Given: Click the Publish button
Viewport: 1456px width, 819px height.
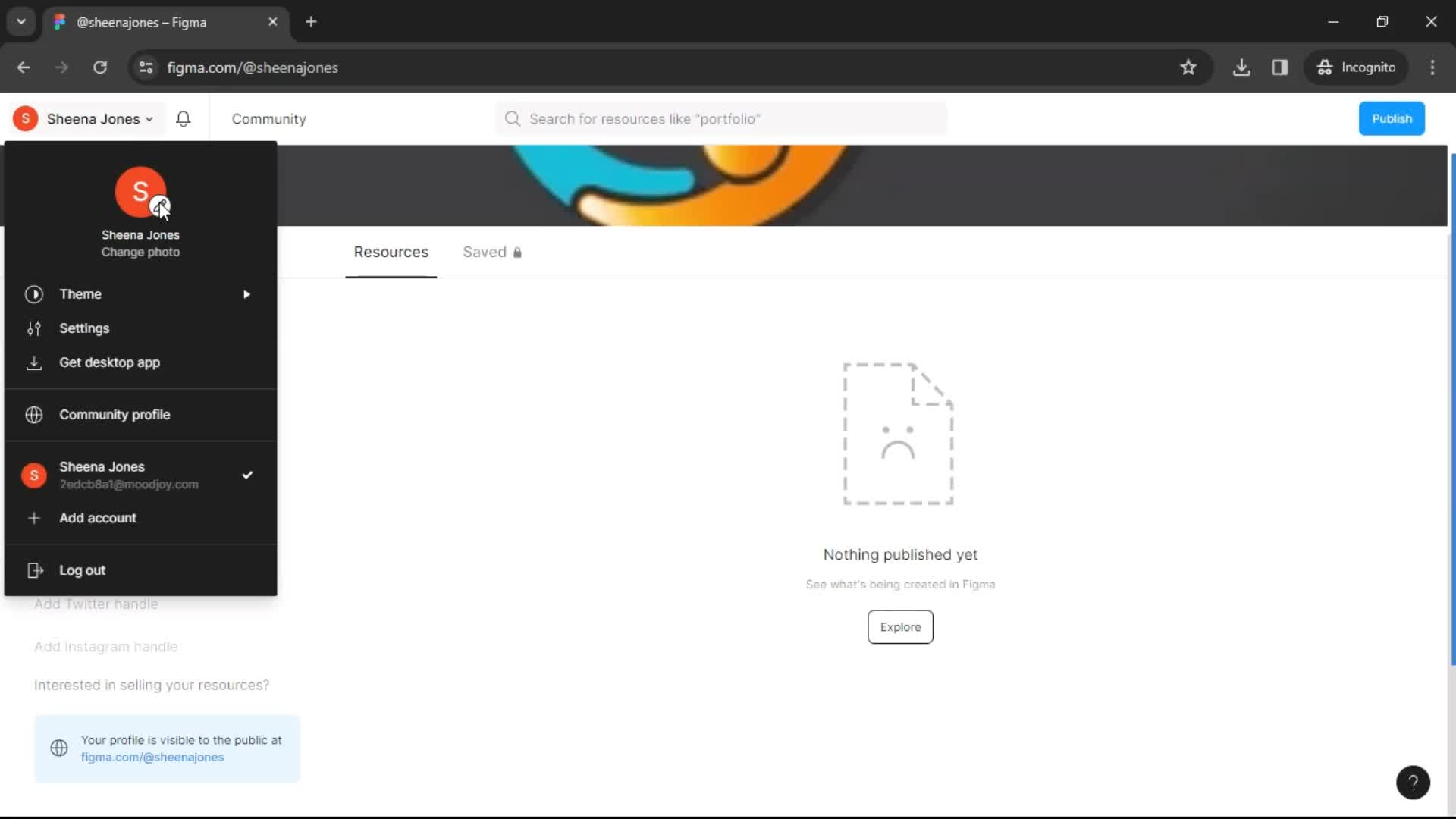Looking at the screenshot, I should [x=1392, y=118].
